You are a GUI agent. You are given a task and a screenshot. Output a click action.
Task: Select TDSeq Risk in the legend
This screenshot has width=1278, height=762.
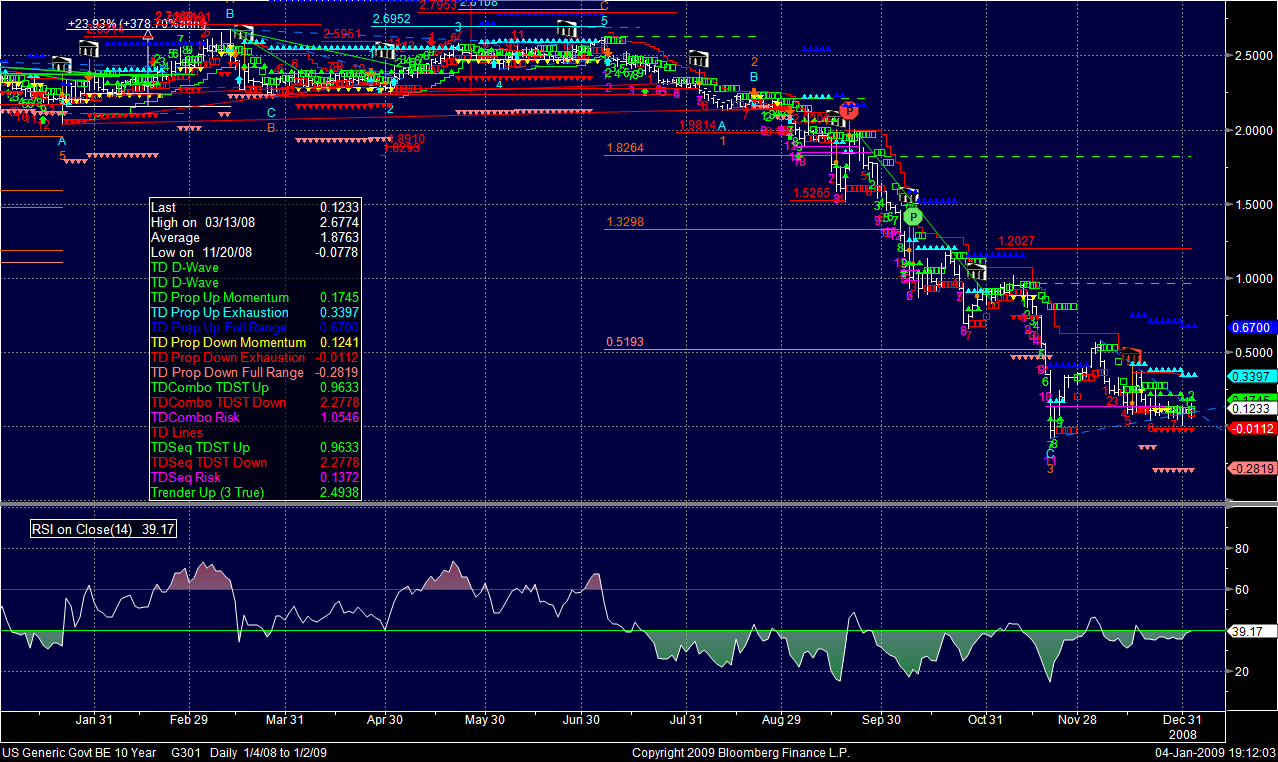coord(254,477)
